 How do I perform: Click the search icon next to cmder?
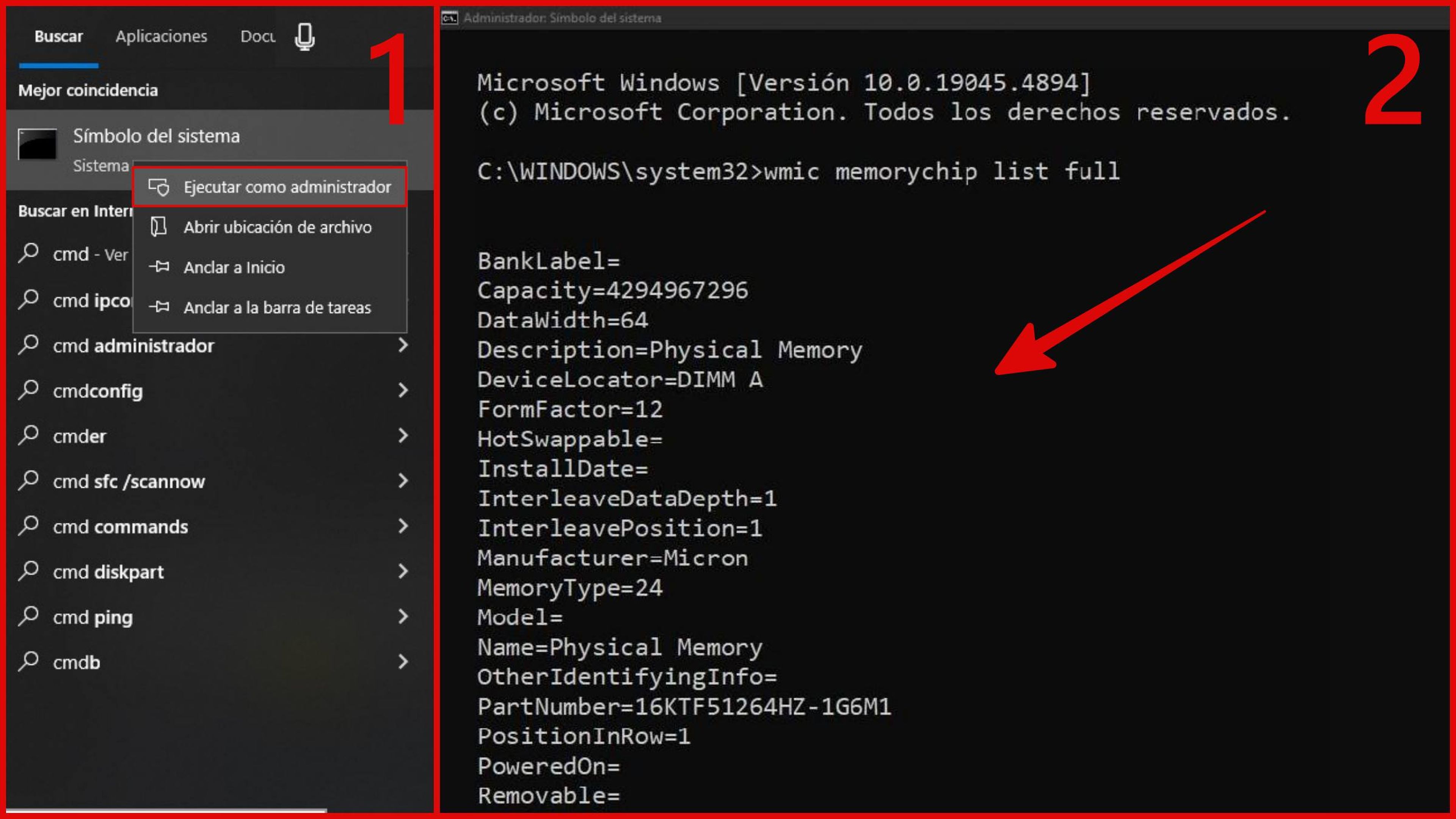tap(28, 435)
